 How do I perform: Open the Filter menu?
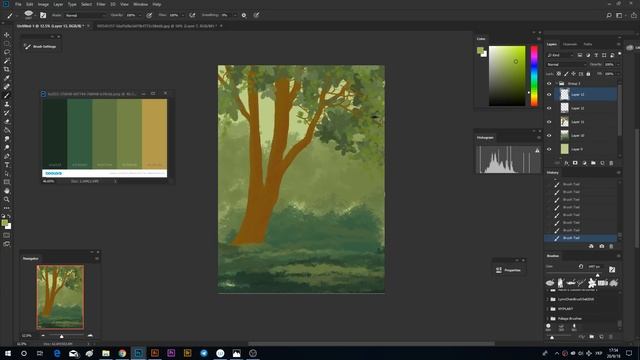pyautogui.click(x=101, y=4)
